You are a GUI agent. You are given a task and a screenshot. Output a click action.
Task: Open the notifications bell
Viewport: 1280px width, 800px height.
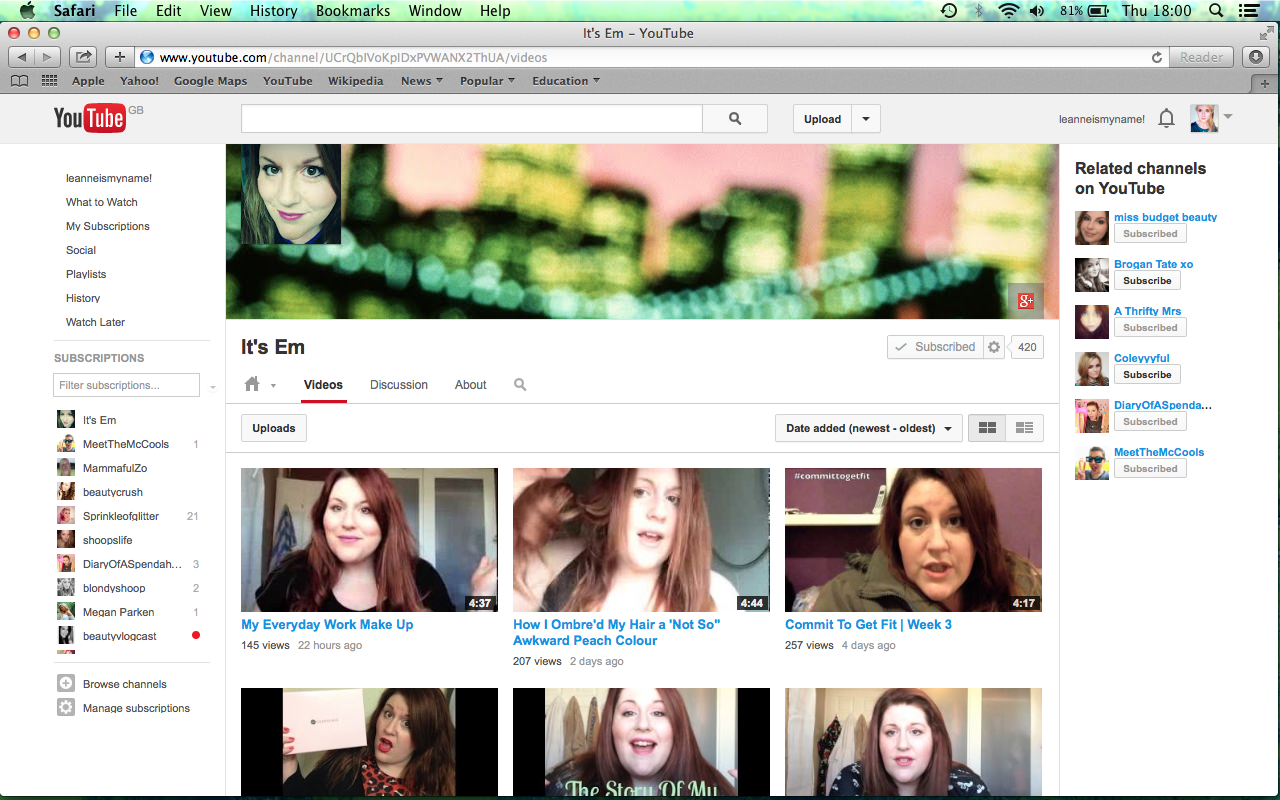pyautogui.click(x=1166, y=119)
